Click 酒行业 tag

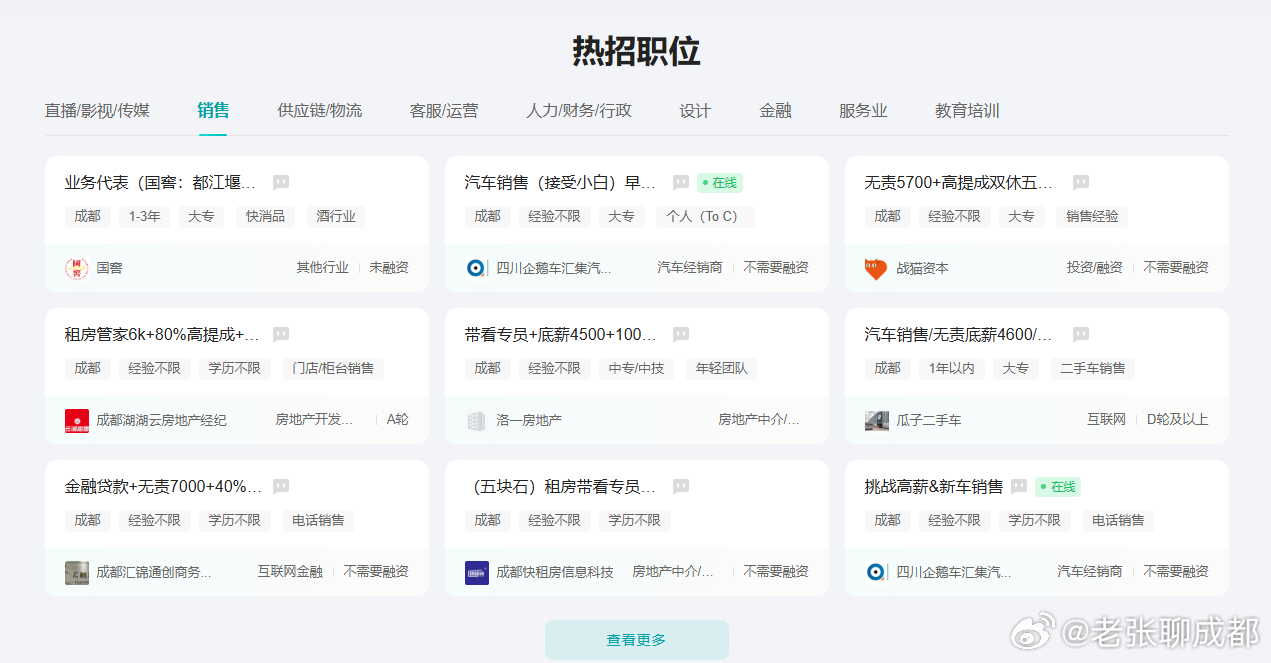337,216
